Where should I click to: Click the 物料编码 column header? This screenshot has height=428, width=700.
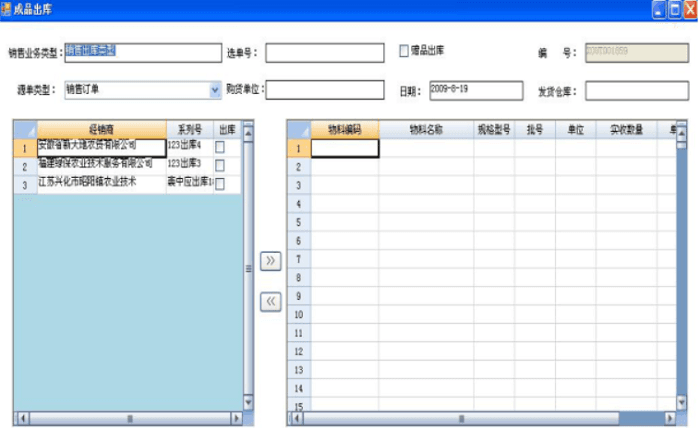344,130
